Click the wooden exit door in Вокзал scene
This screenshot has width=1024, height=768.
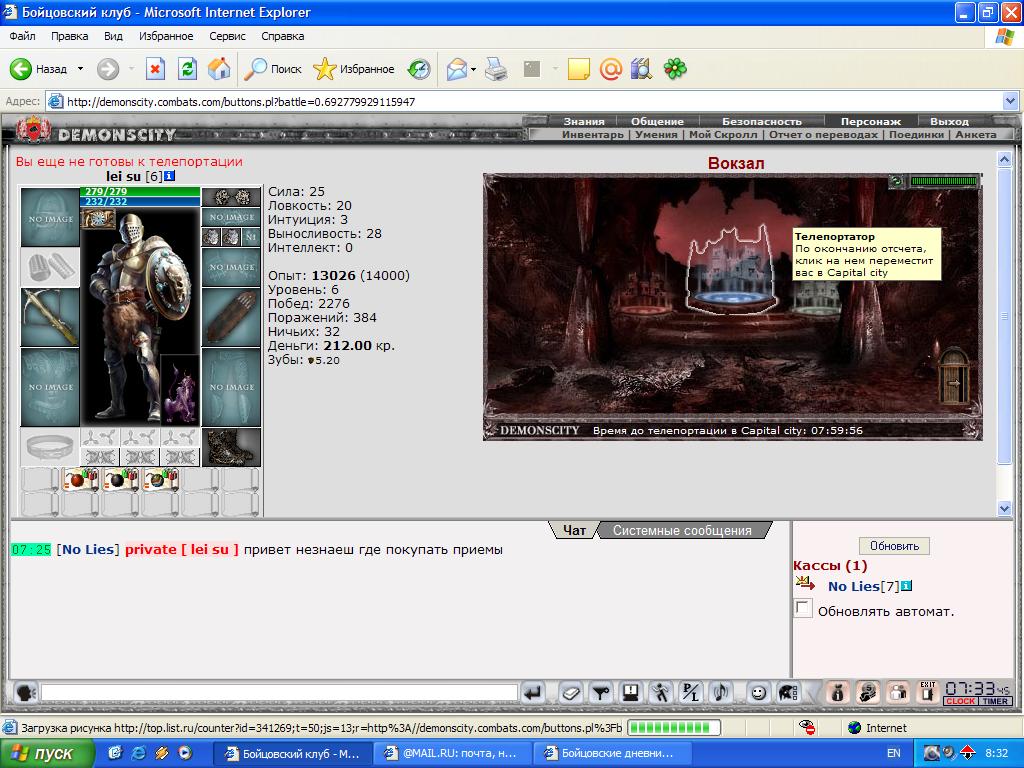tap(954, 377)
